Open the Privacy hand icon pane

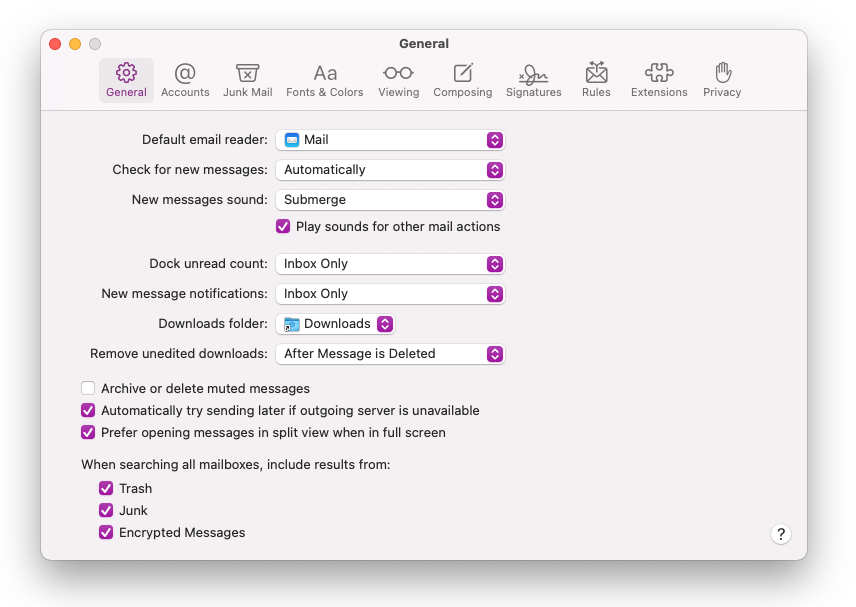(722, 80)
